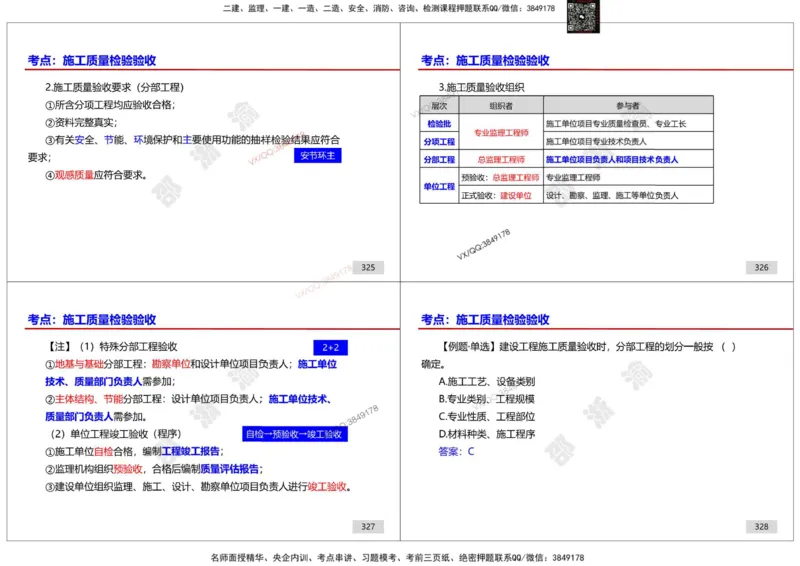Click the red text '主体结构、节能'
The width and height of the screenshot is (800, 566).
tap(89, 399)
